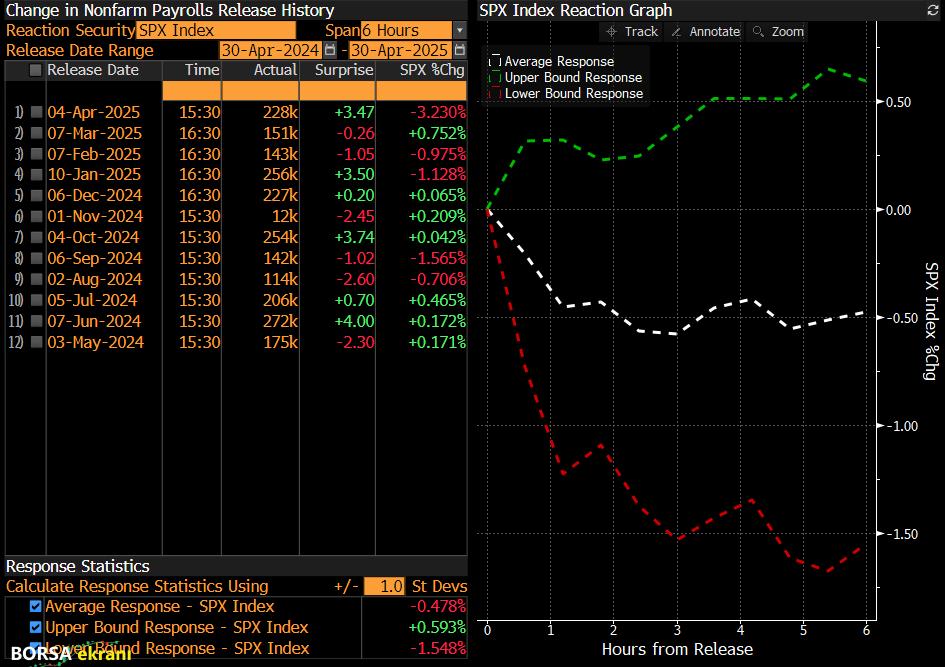Click Upper Bound Response legend marker
Viewport: 945px width, 667px height.
coord(495,77)
